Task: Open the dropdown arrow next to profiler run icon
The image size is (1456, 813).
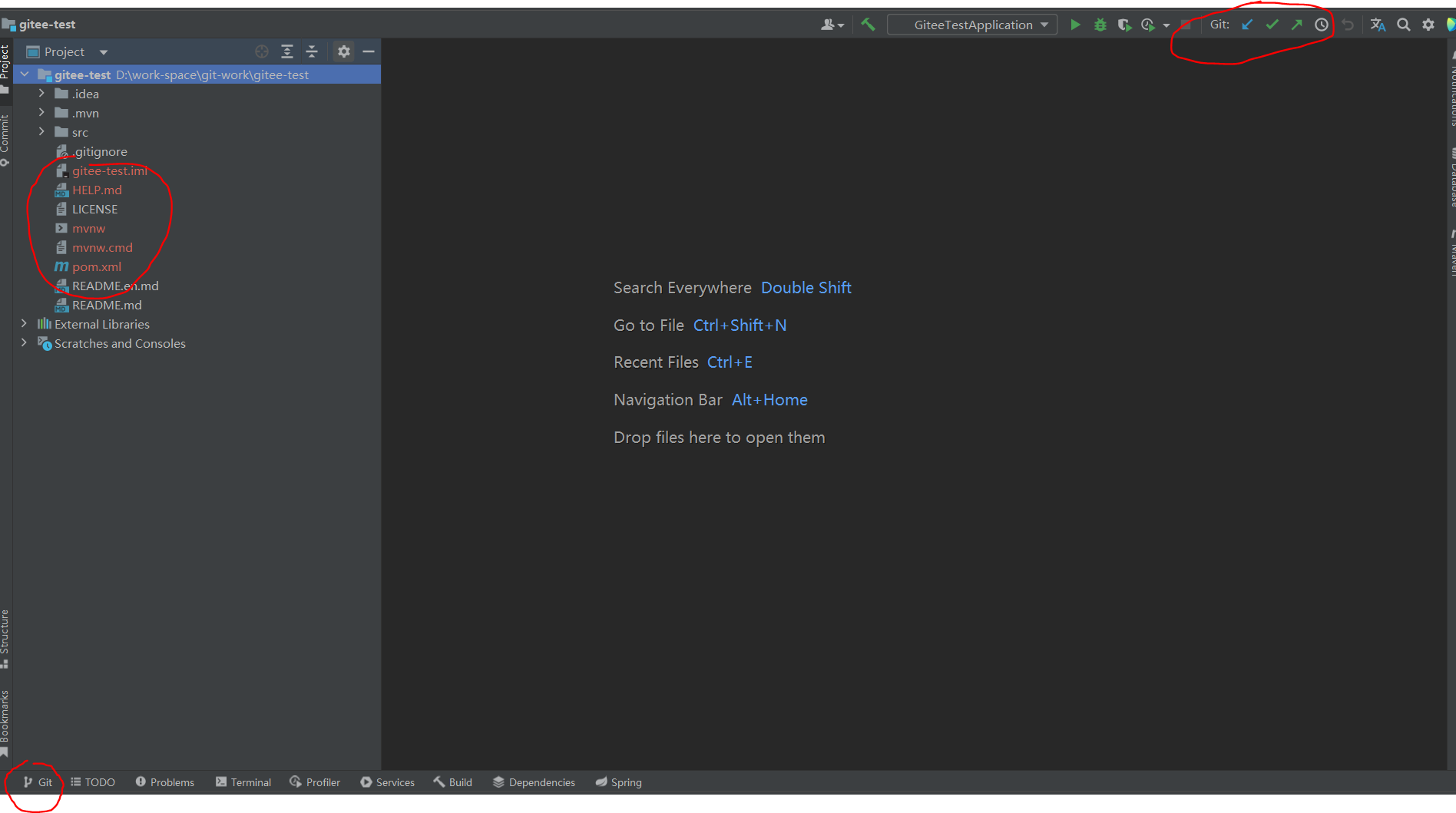Action: (1166, 25)
